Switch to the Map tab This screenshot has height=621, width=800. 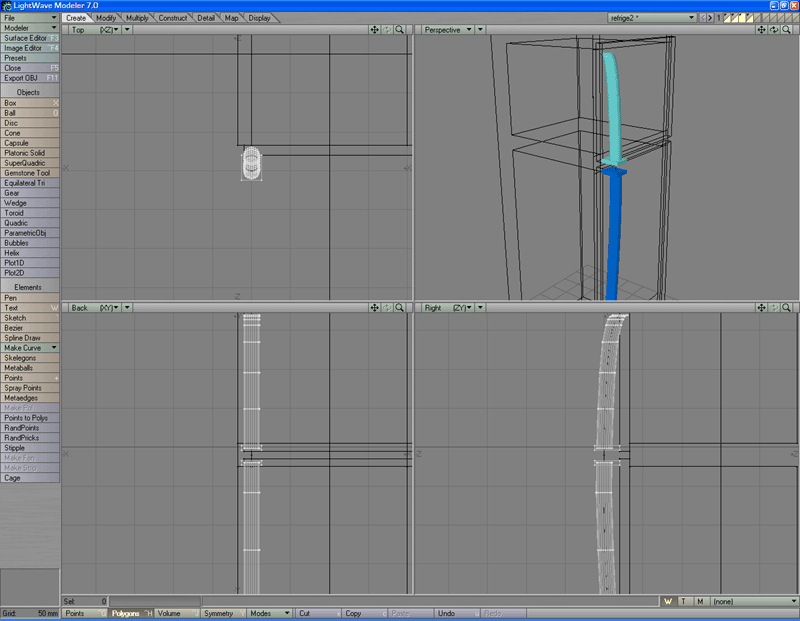tap(232, 18)
